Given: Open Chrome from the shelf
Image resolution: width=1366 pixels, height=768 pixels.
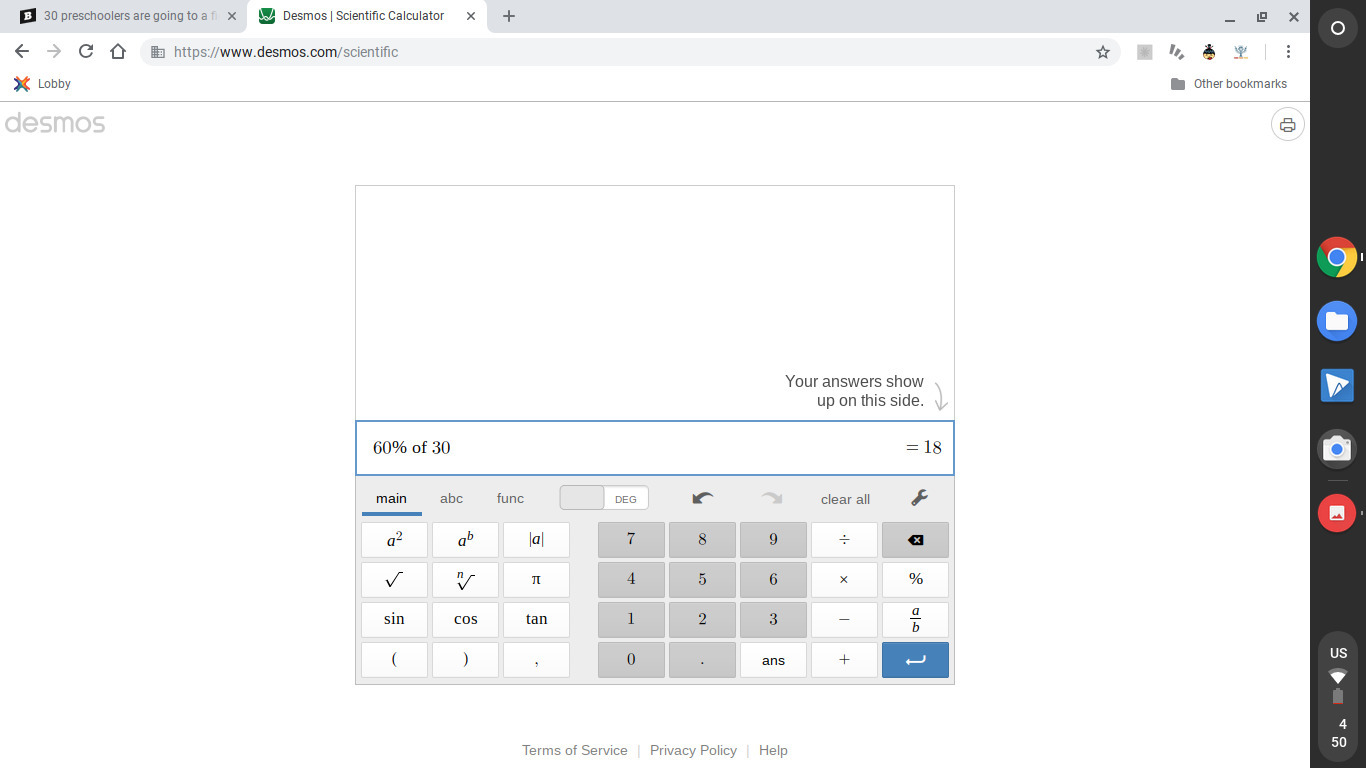Looking at the screenshot, I should click(1337, 257).
